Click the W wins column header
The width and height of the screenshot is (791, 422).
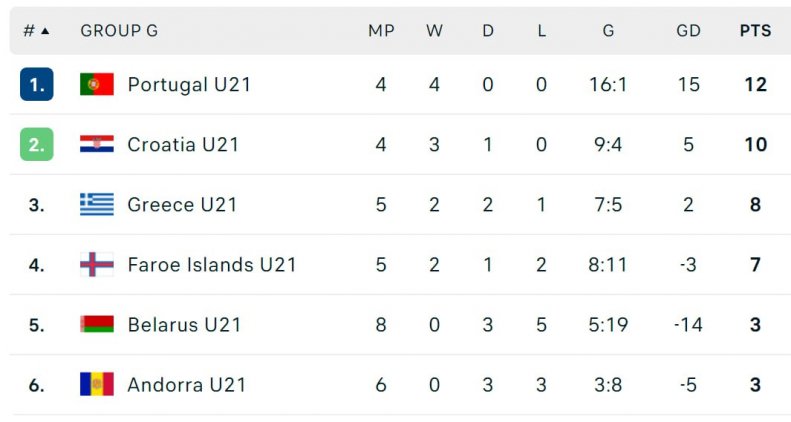coord(434,31)
